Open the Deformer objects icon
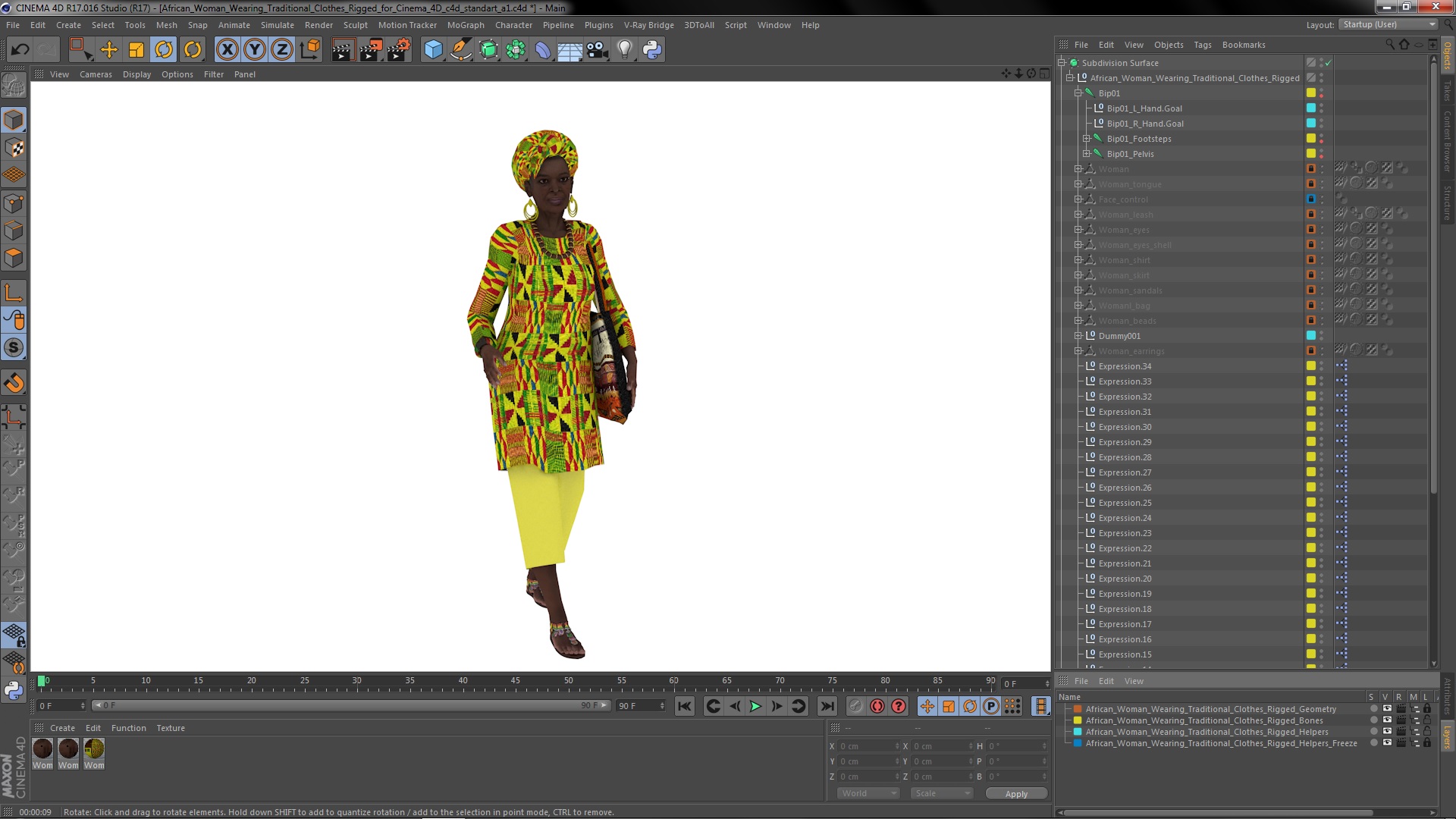The height and width of the screenshot is (819, 1456). coord(543,50)
